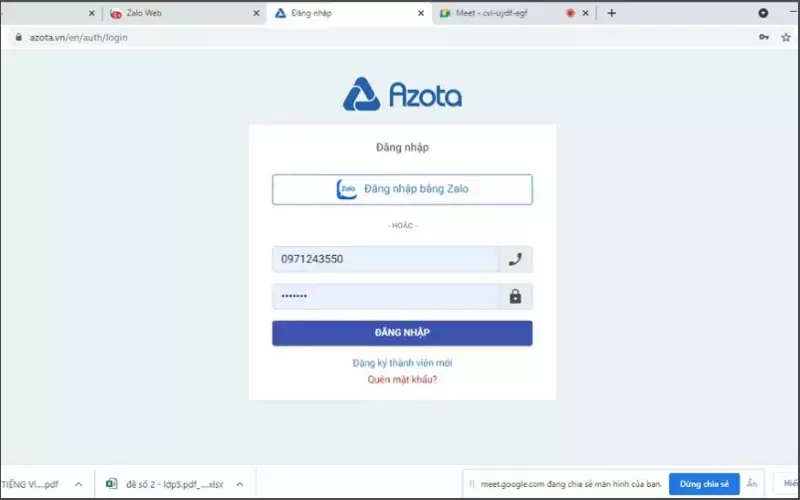Click the '- HOẶC -' separator text

(x=402, y=226)
